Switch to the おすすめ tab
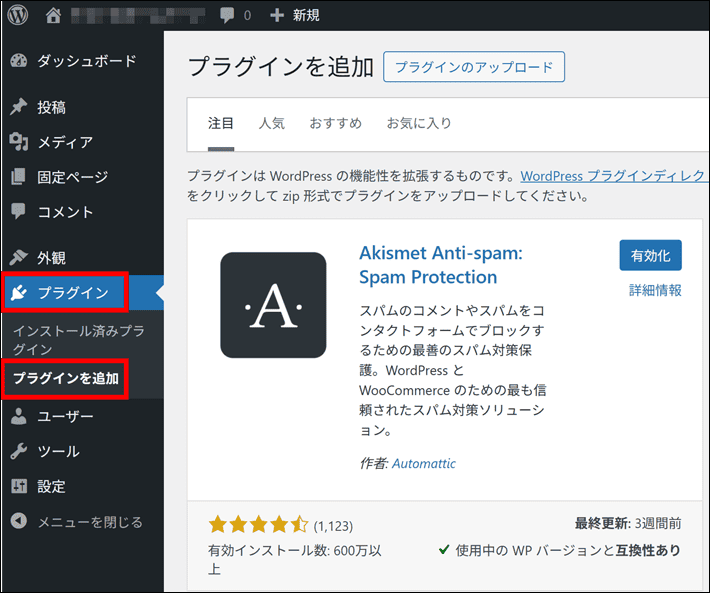The height and width of the screenshot is (593, 710). coord(335,124)
